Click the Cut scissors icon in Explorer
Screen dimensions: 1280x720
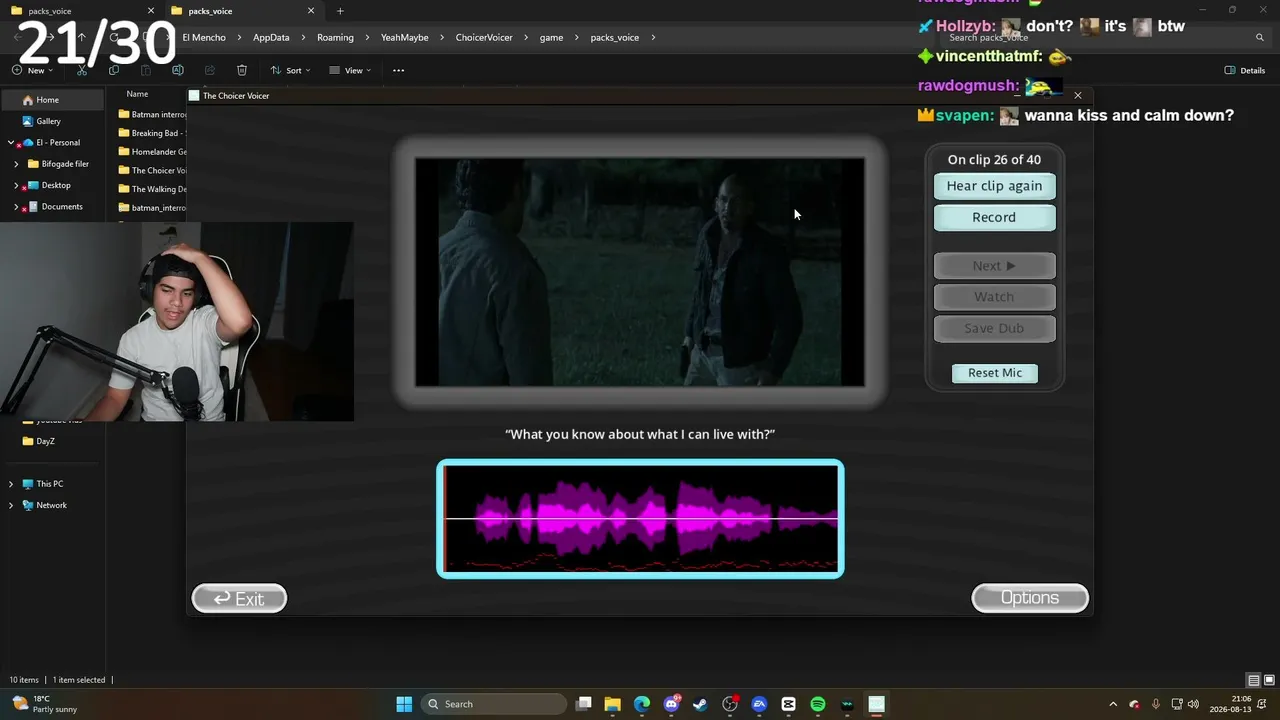[x=82, y=70]
